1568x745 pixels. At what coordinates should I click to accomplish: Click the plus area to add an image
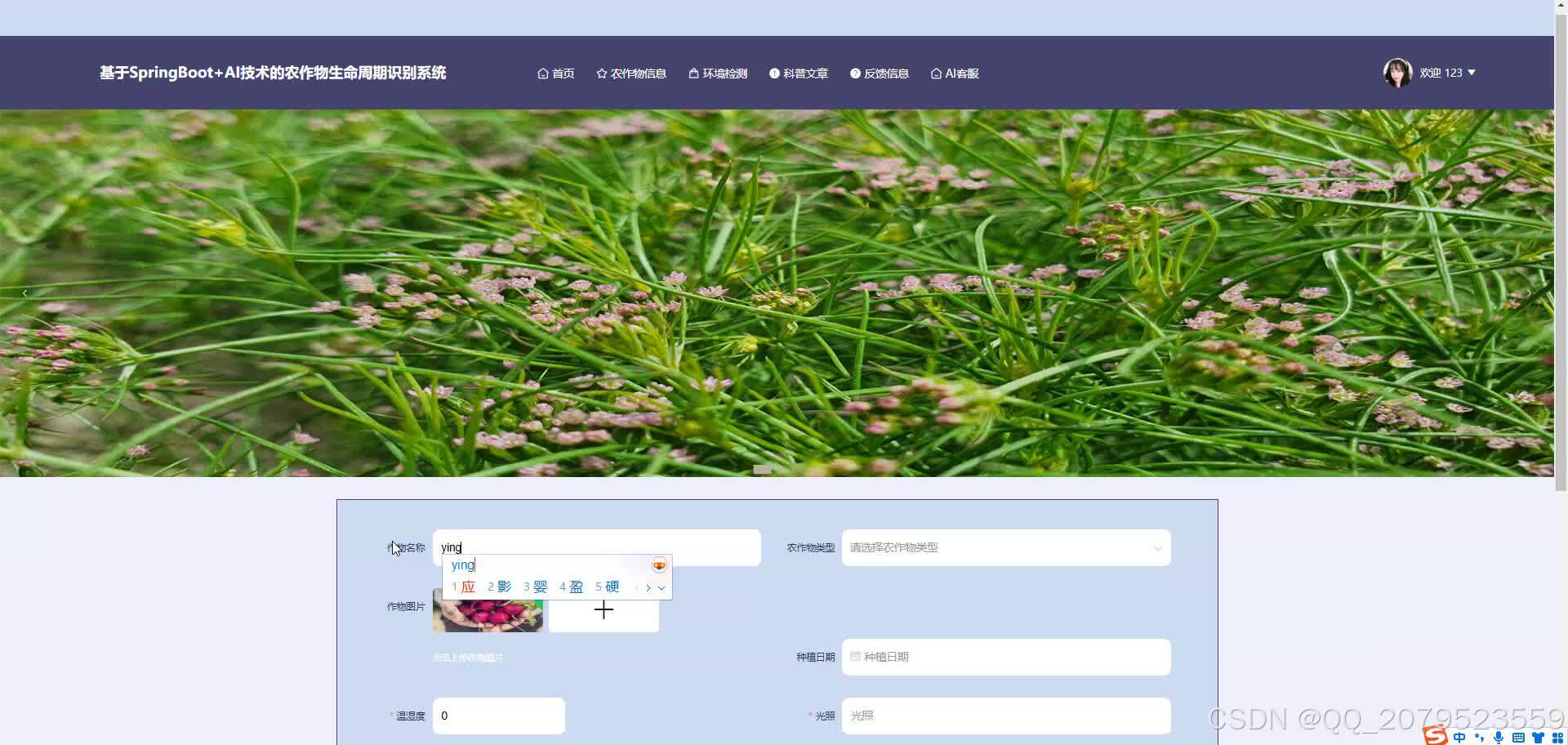[604, 609]
